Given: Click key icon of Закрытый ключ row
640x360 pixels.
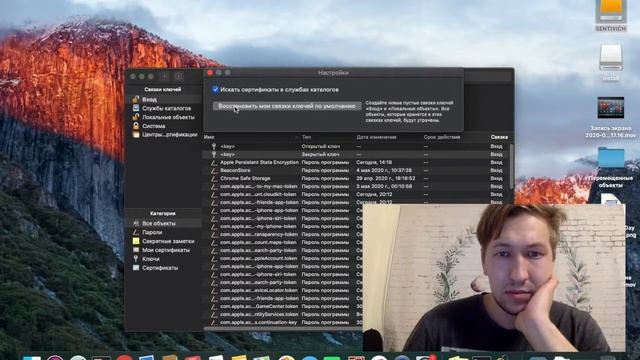Looking at the screenshot, I should pyautogui.click(x=213, y=154).
